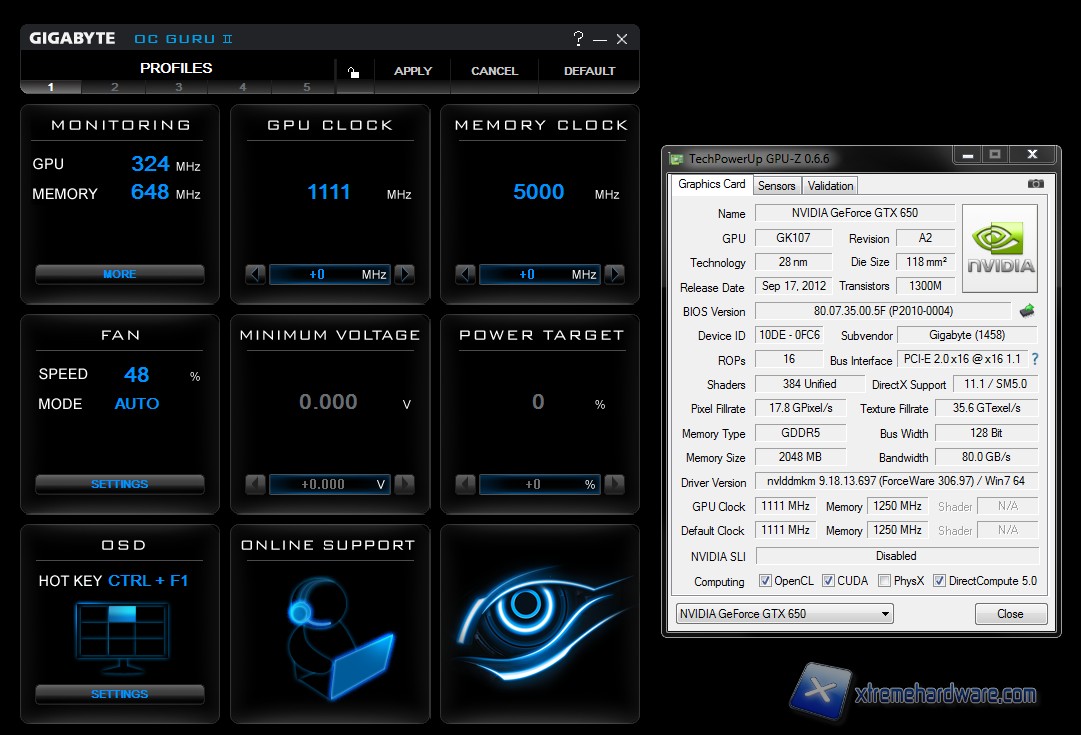Click the GPU-Z screenshot camera icon
Image resolution: width=1081 pixels, height=735 pixels.
pyautogui.click(x=1036, y=184)
